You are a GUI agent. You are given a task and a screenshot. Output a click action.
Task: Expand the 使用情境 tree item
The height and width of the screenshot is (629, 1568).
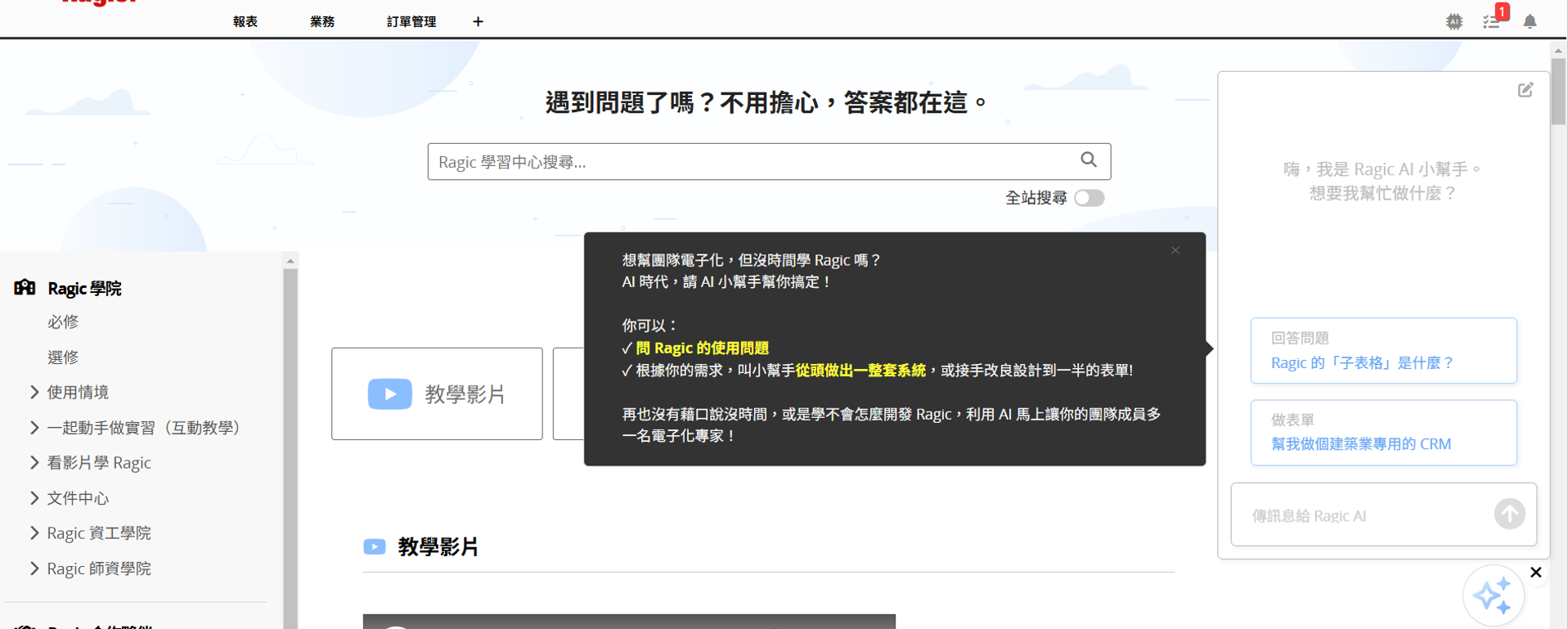(34, 393)
